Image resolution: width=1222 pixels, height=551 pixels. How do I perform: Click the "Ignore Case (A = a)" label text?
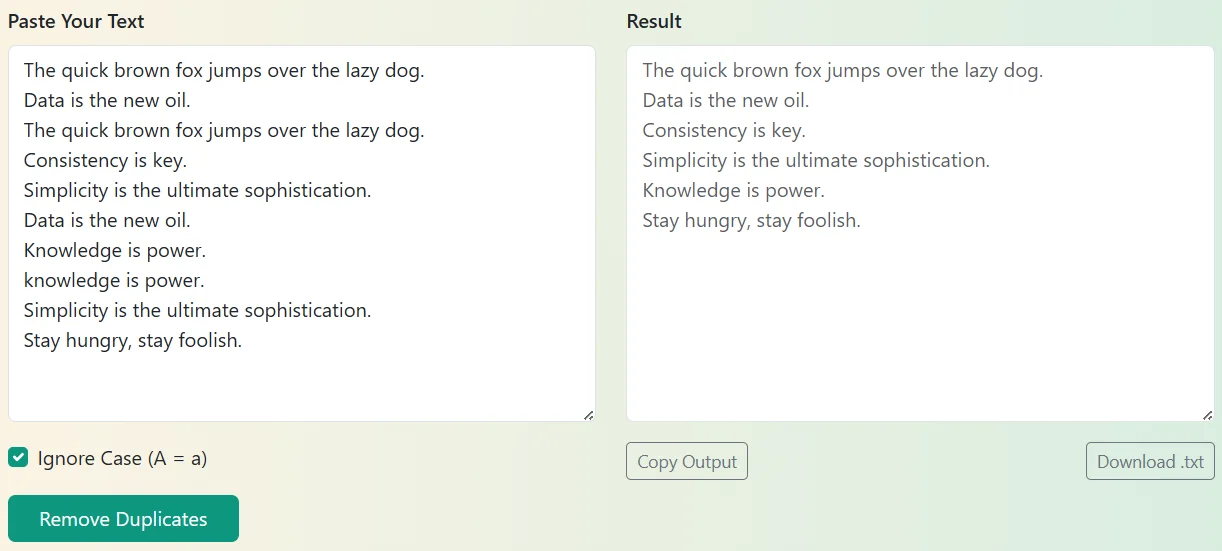tap(122, 458)
